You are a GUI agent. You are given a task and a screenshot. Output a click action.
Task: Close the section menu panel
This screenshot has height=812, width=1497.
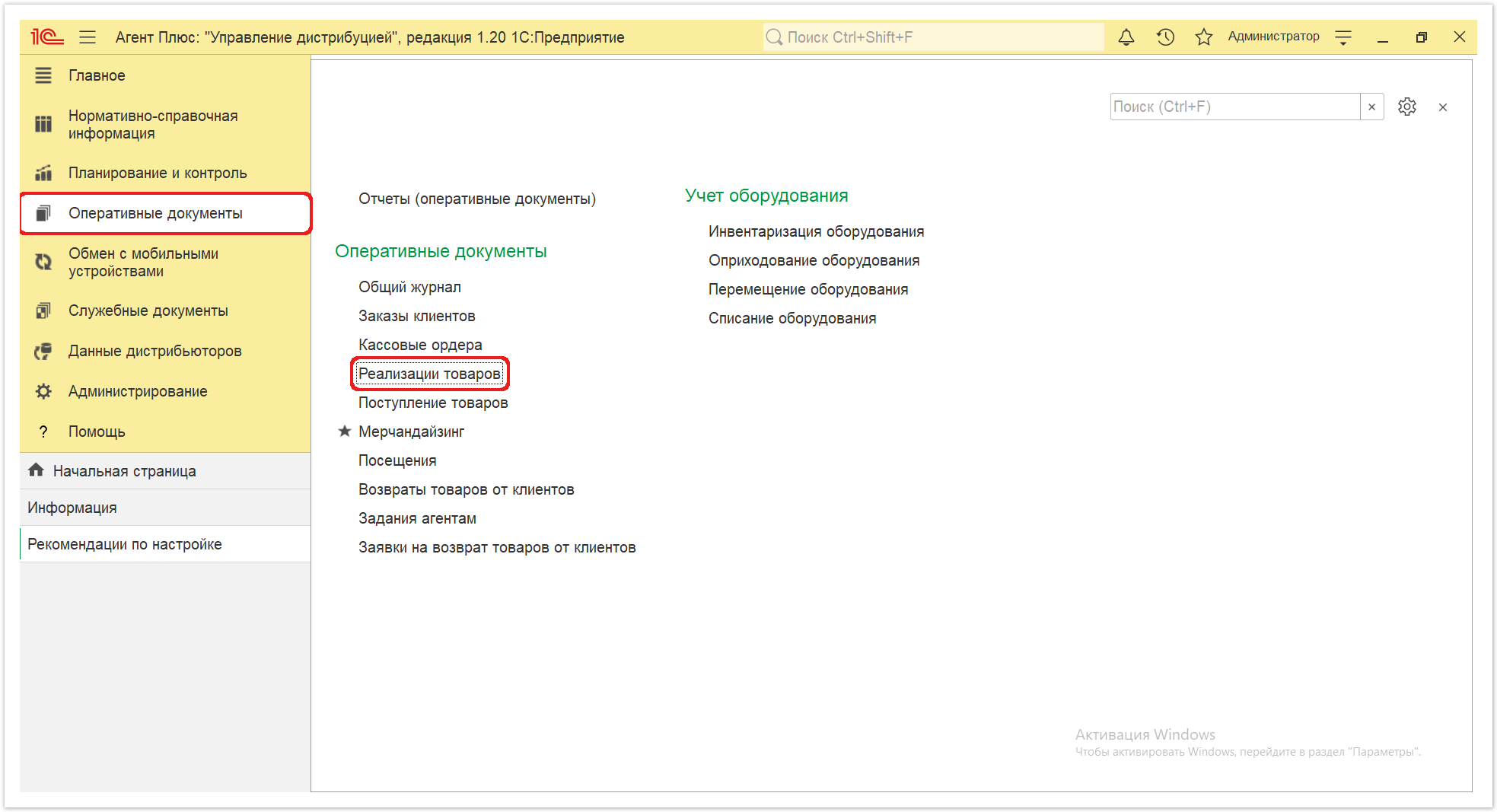(1443, 107)
